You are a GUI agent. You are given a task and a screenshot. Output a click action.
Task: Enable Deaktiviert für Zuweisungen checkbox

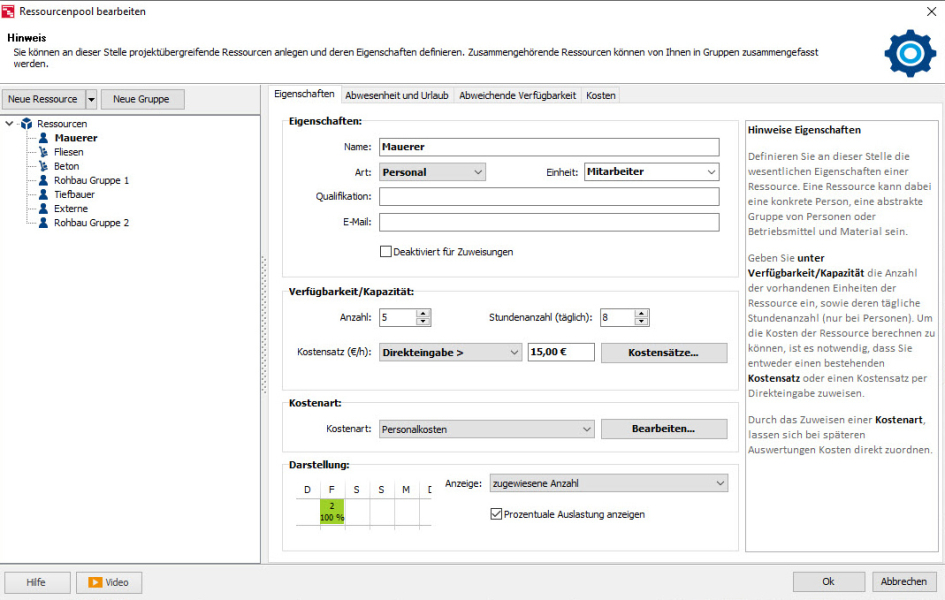(386, 252)
